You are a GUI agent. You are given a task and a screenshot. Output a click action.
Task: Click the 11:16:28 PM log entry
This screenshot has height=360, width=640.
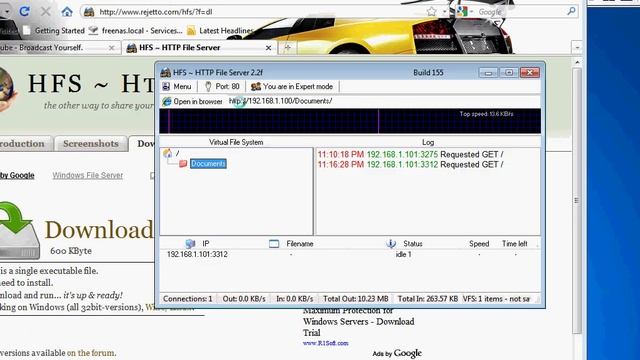(x=410, y=164)
